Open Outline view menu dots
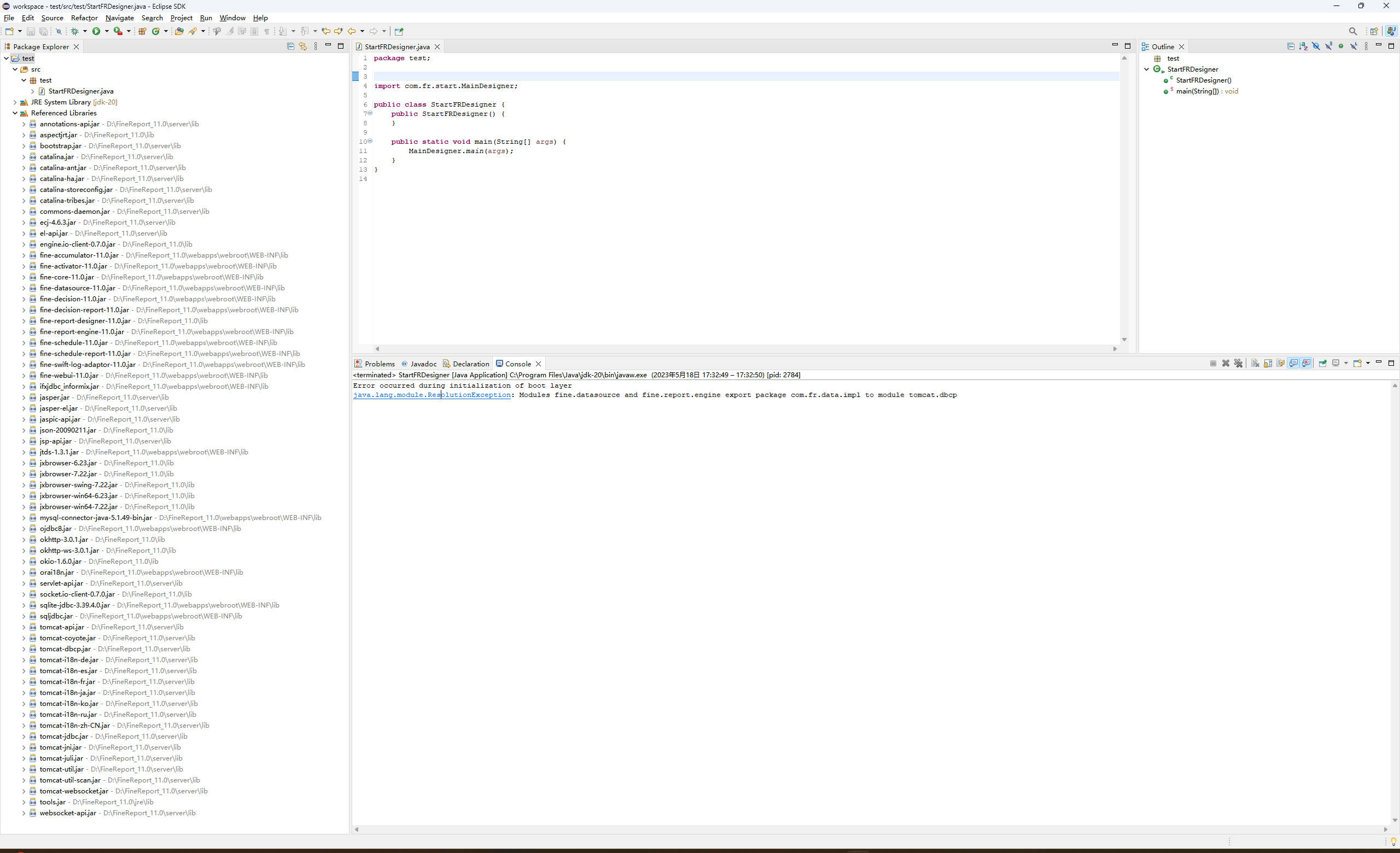This screenshot has width=1400, height=853. pyautogui.click(x=1367, y=46)
